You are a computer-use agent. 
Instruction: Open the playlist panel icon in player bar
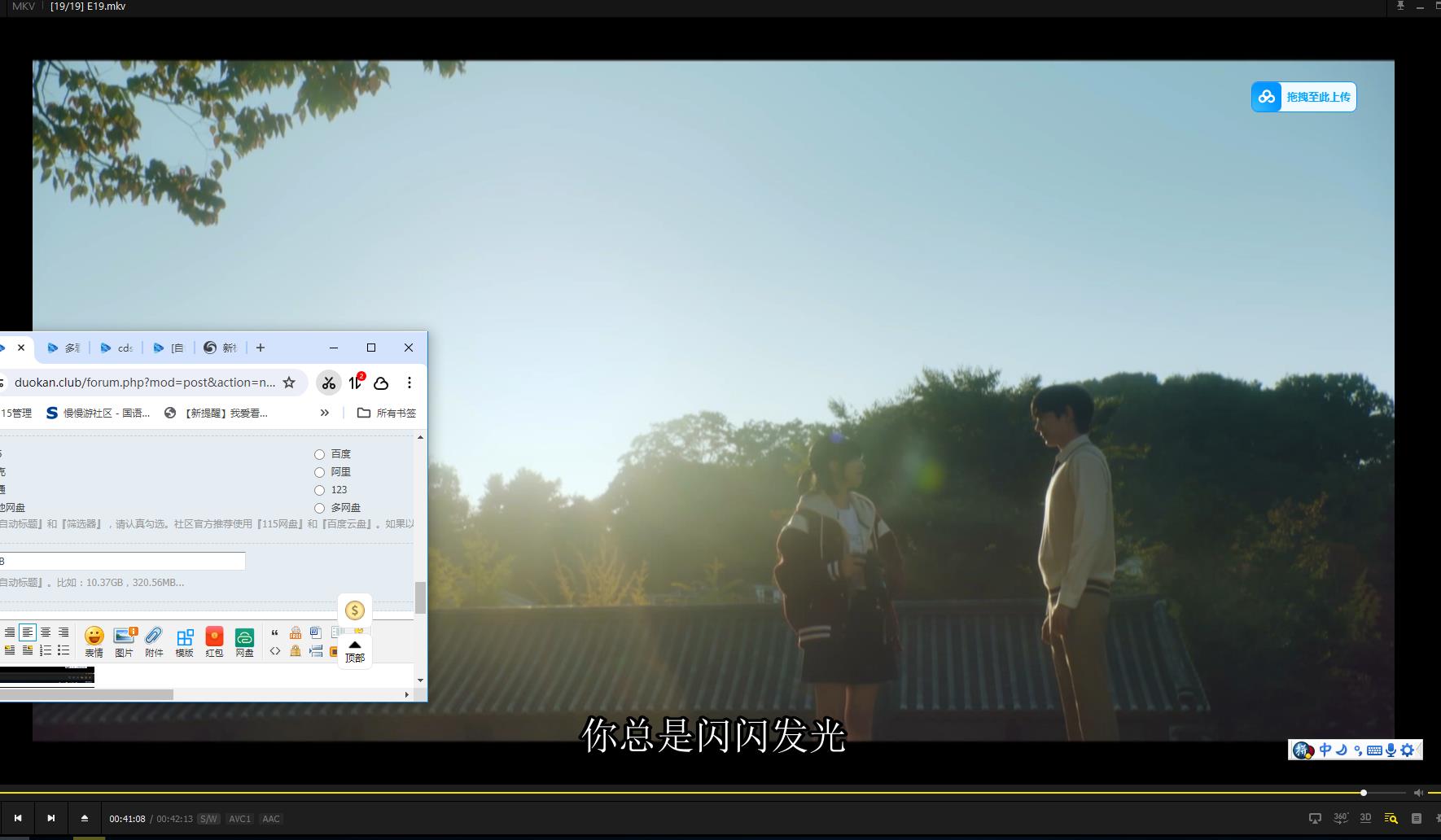[x=1414, y=817]
